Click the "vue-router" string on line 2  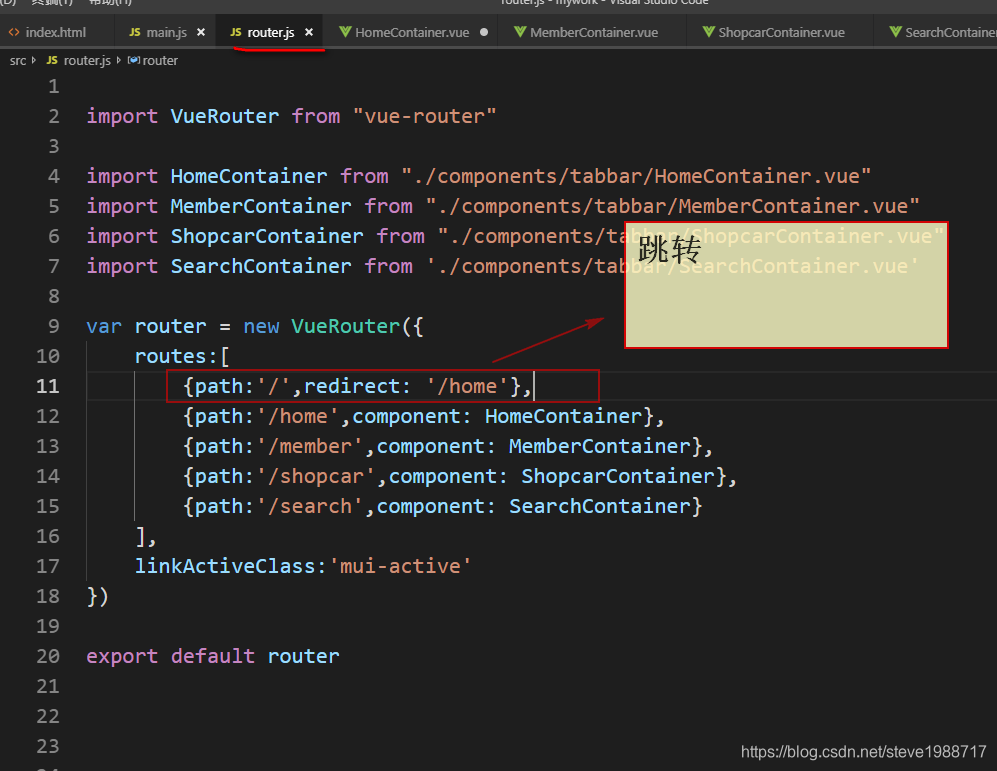click(424, 116)
